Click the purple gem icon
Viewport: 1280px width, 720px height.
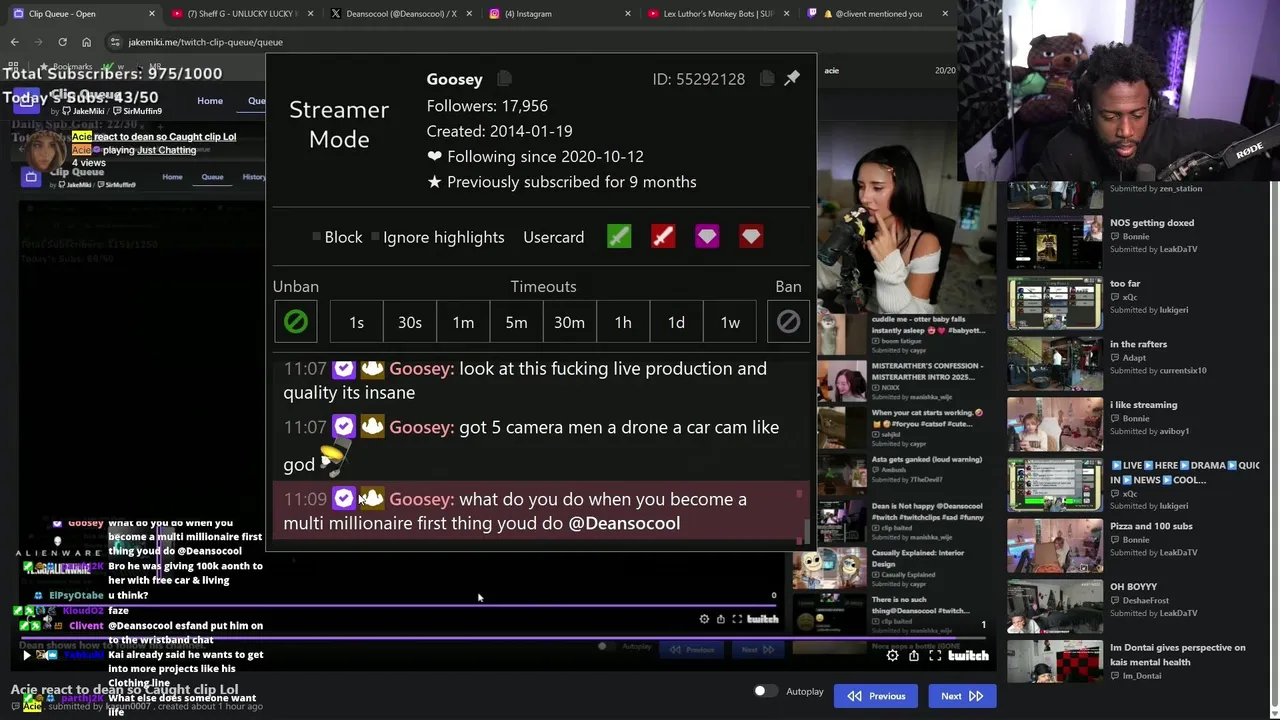[707, 237]
